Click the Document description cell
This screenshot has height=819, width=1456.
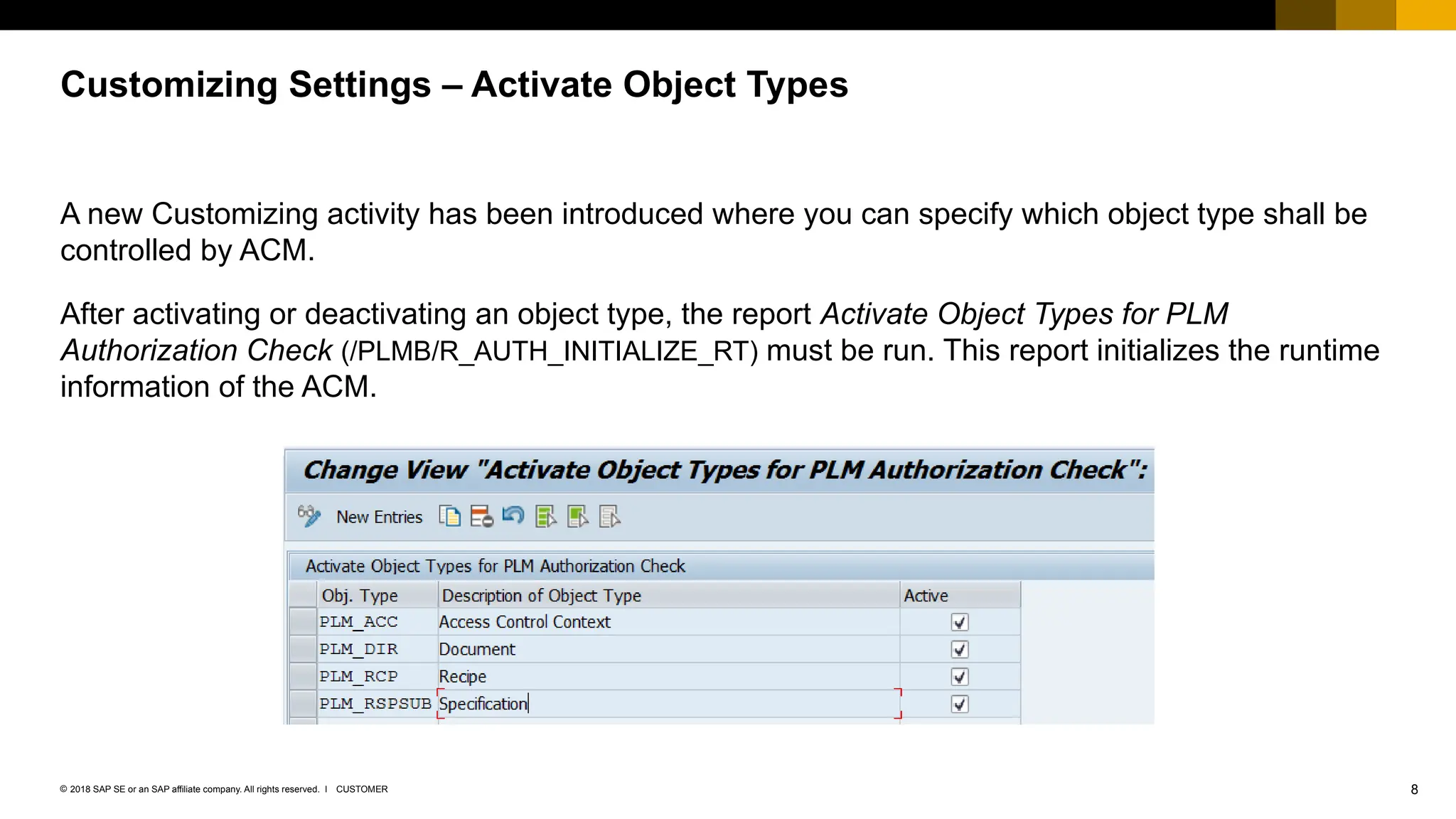(669, 649)
